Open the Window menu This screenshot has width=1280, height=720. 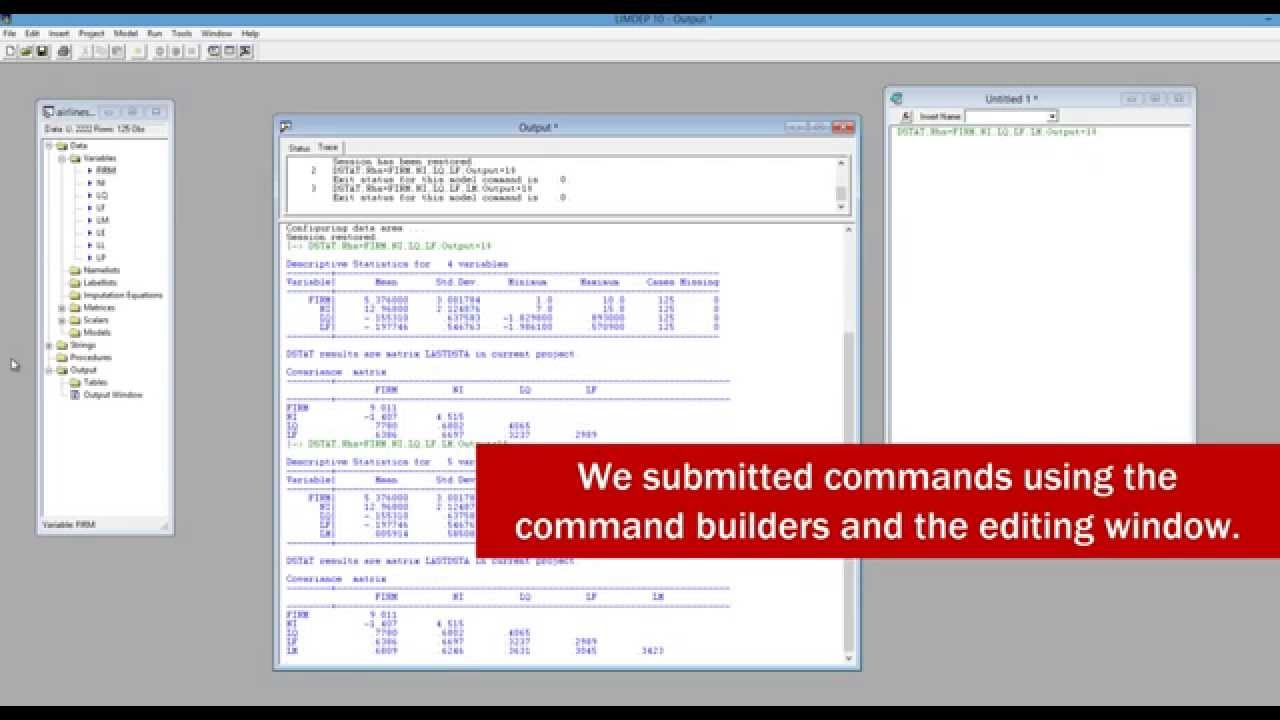click(x=216, y=33)
